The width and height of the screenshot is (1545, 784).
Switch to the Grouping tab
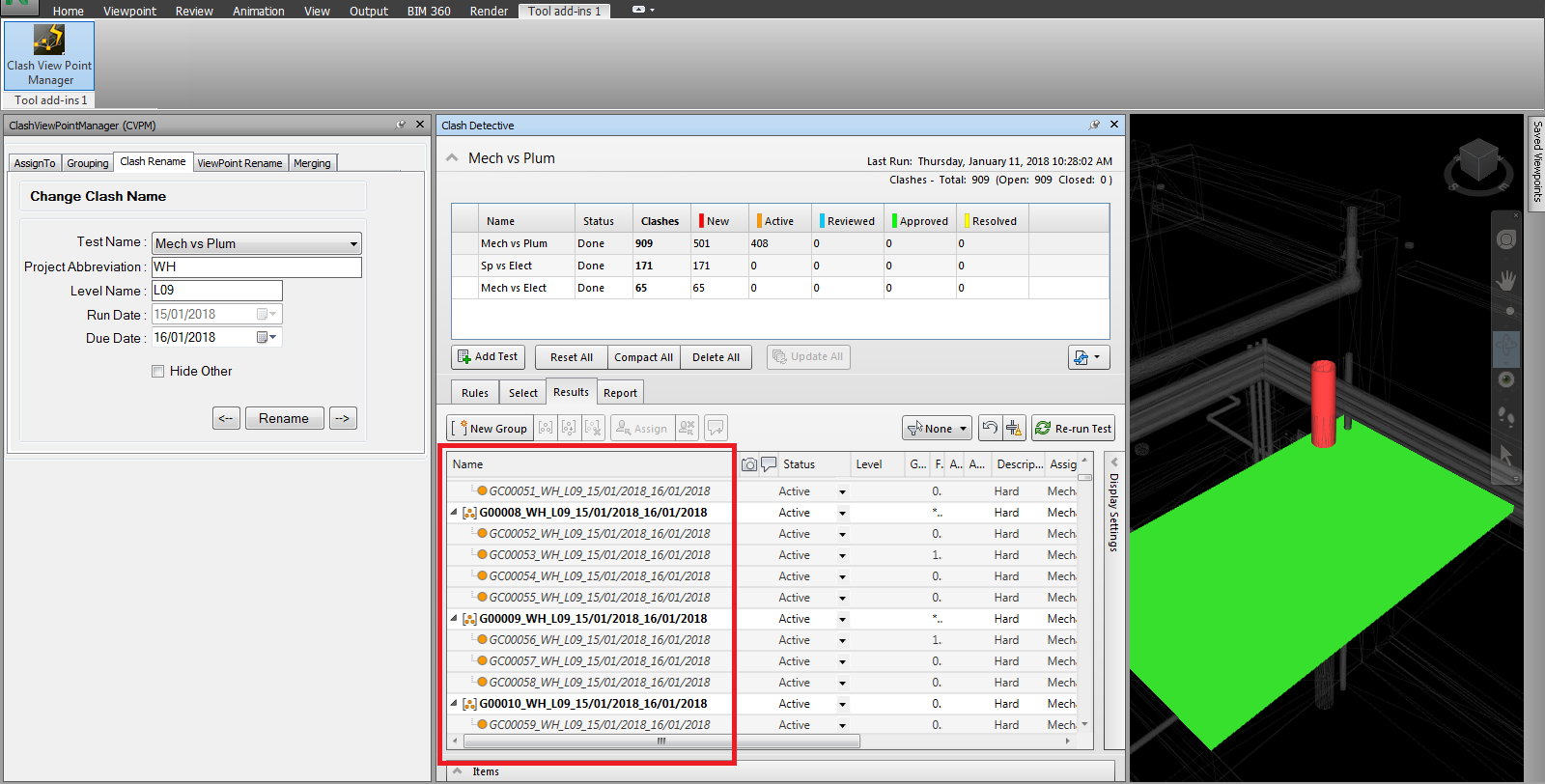88,163
